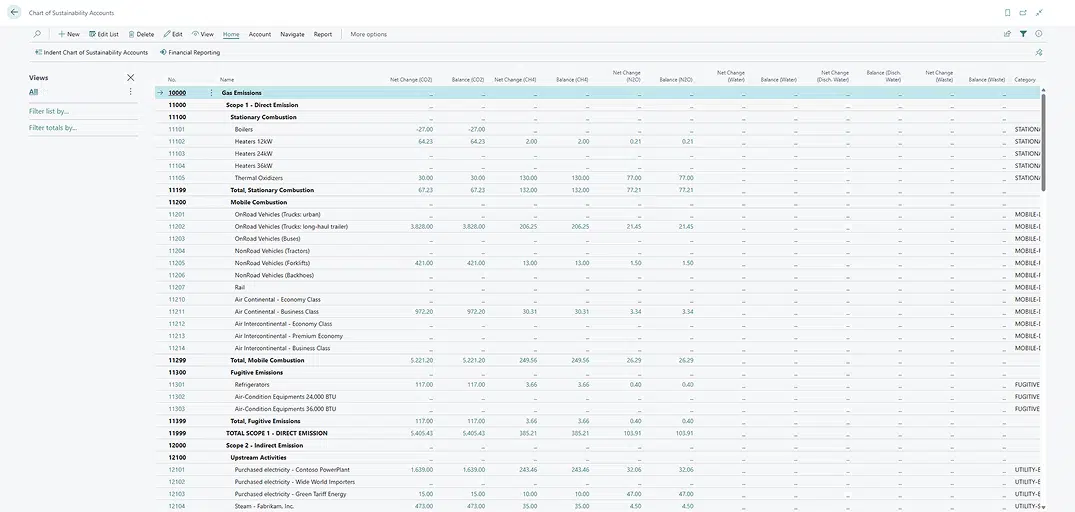1075x512 pixels.
Task: Click Indent Chart of Sustainability Accounts
Action: click(x=91, y=52)
